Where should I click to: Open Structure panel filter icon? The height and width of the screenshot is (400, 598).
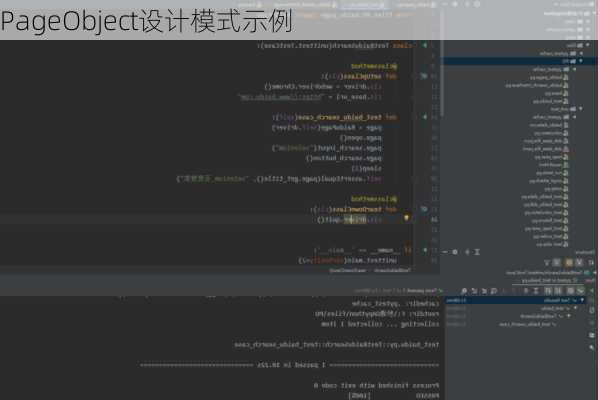pyautogui.click(x=547, y=262)
